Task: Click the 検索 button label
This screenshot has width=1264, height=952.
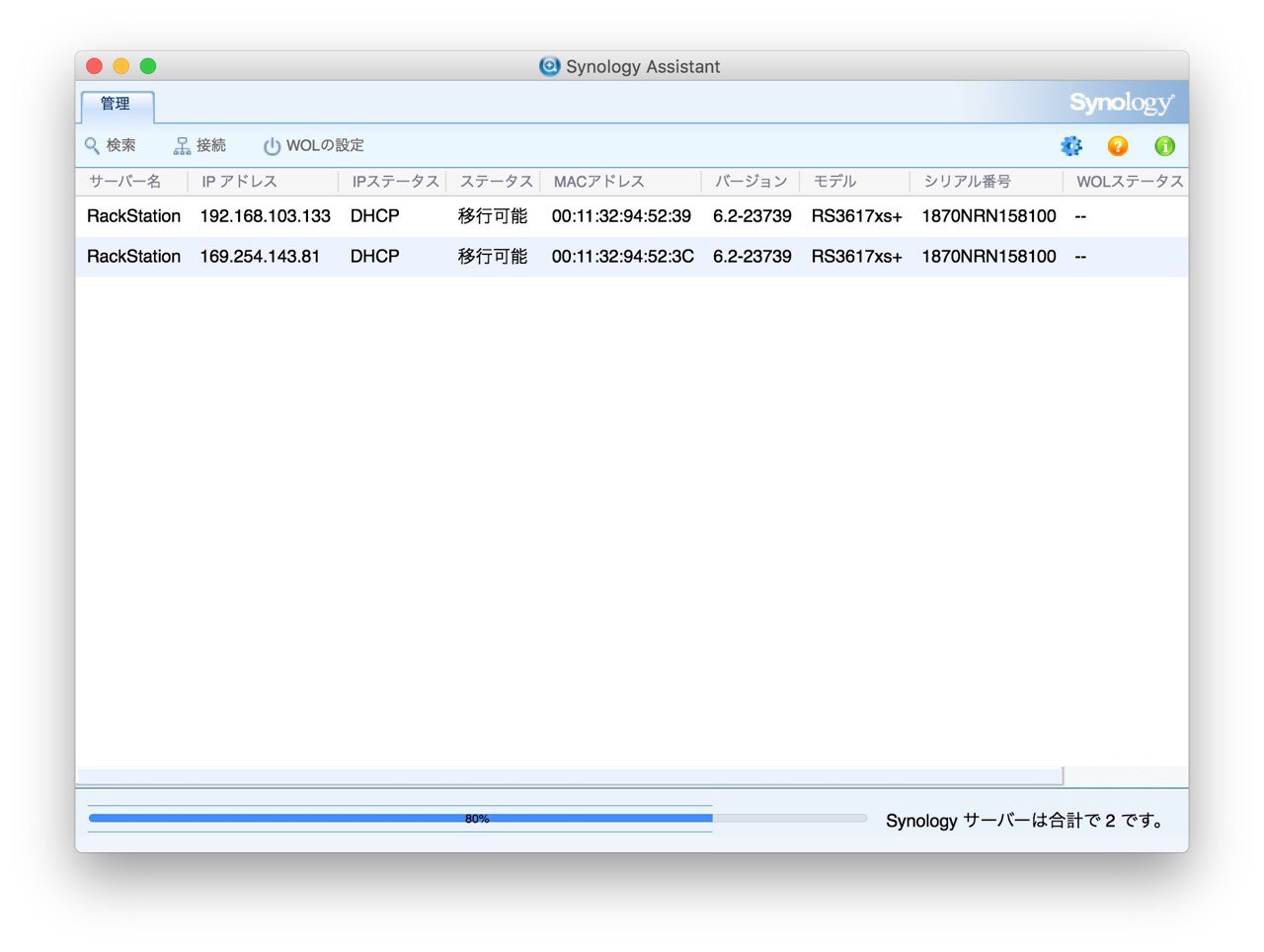Action: tap(121, 145)
